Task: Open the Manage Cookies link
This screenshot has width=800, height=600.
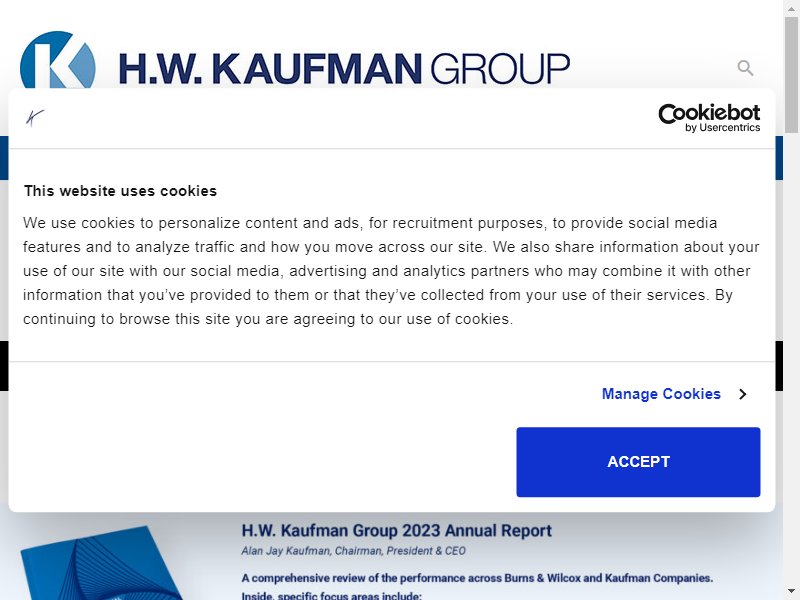Action: (x=661, y=394)
